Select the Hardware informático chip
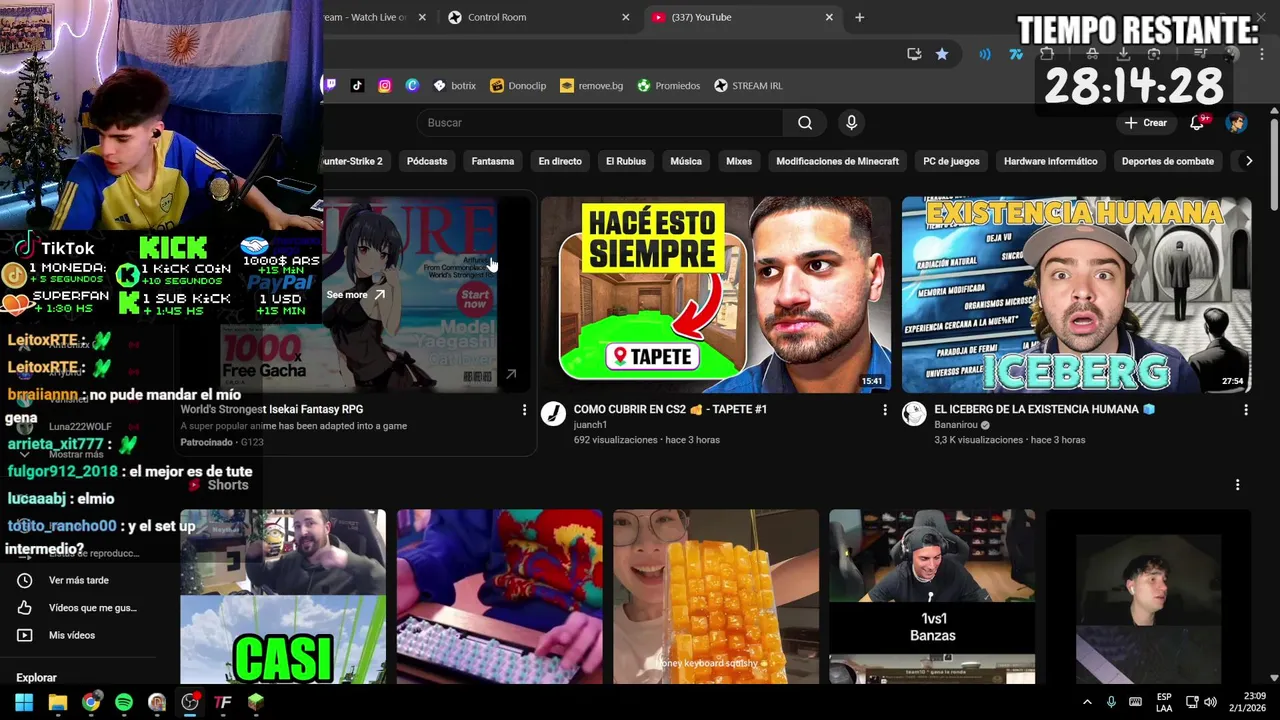This screenshot has width=1280, height=720. (x=1050, y=161)
